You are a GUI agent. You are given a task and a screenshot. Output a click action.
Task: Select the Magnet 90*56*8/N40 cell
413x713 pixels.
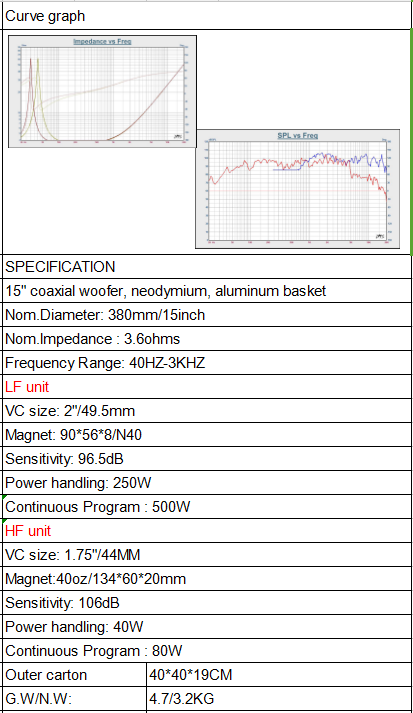point(207,435)
